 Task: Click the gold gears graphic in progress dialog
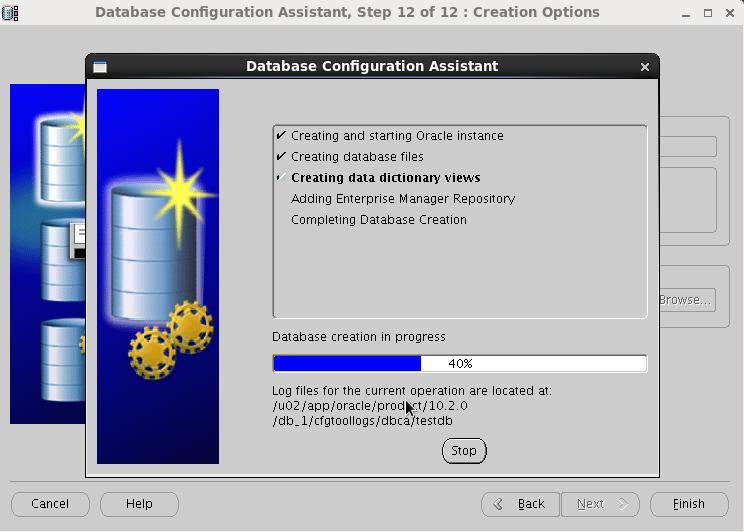tap(172, 340)
